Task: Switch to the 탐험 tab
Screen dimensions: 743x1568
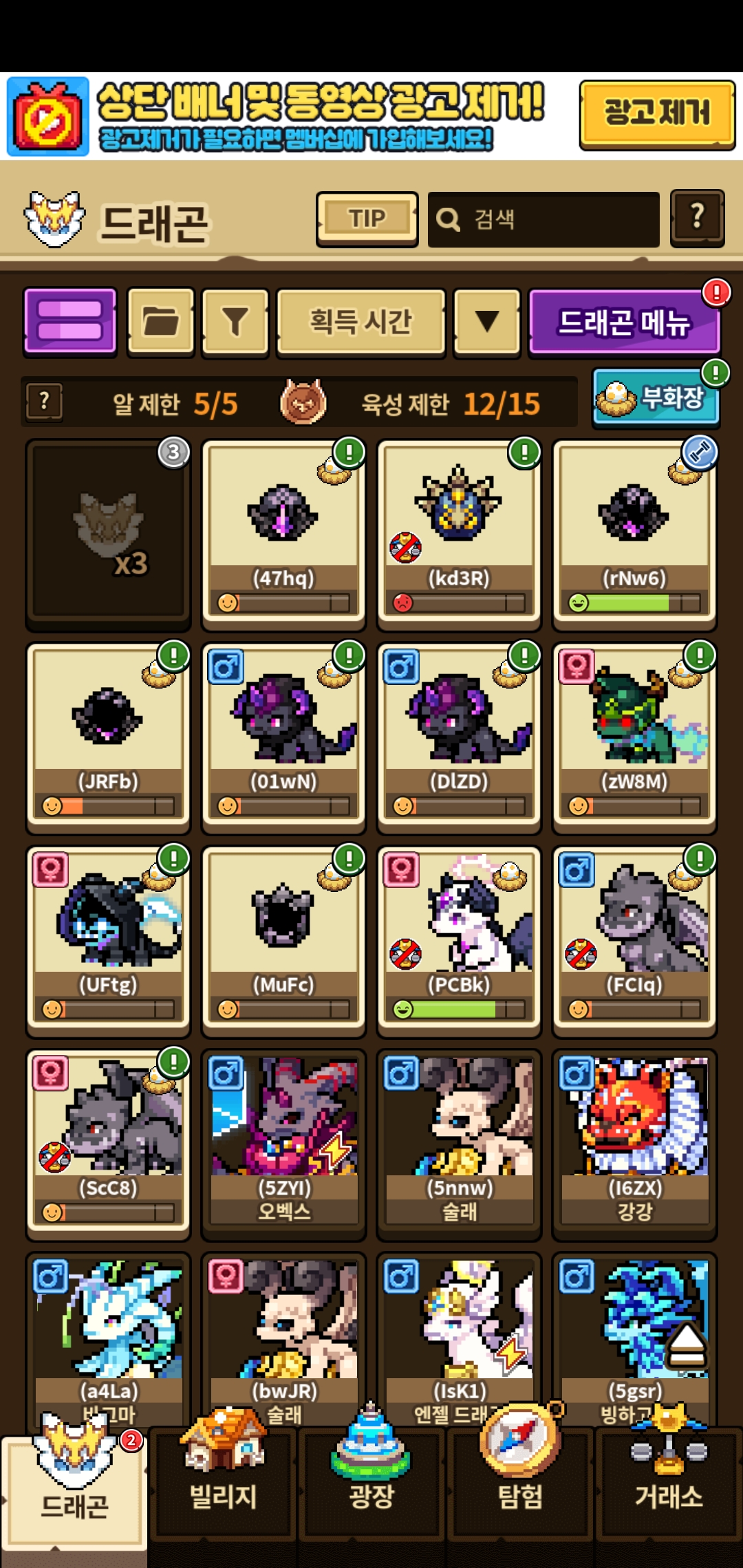Action: point(520,1479)
